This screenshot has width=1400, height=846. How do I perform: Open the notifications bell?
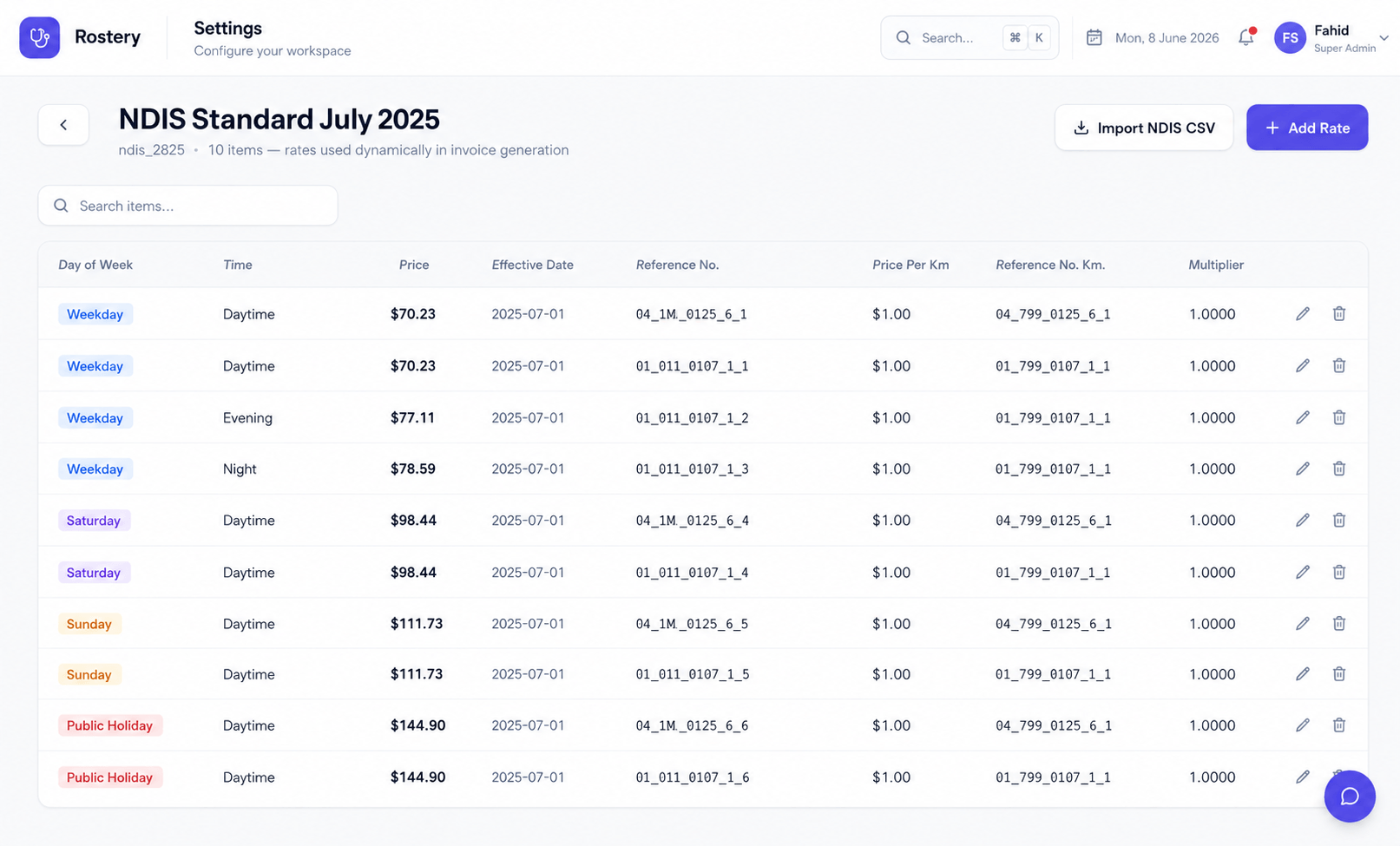(1246, 37)
